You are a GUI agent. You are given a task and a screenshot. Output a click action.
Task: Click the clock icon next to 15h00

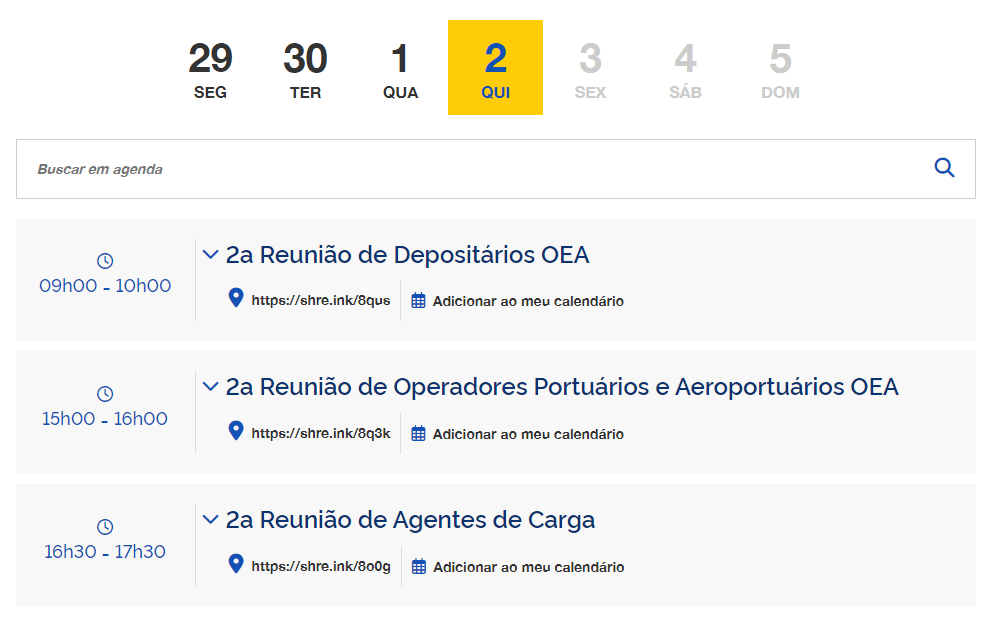click(105, 393)
